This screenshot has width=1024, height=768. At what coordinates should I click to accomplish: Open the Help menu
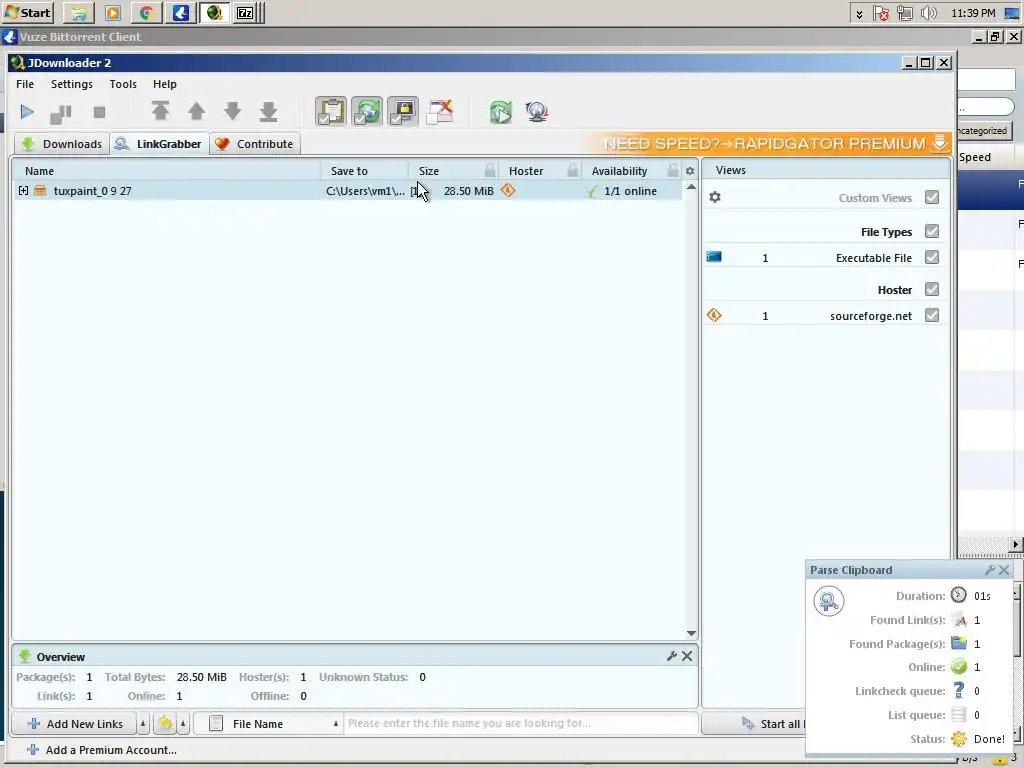point(165,84)
